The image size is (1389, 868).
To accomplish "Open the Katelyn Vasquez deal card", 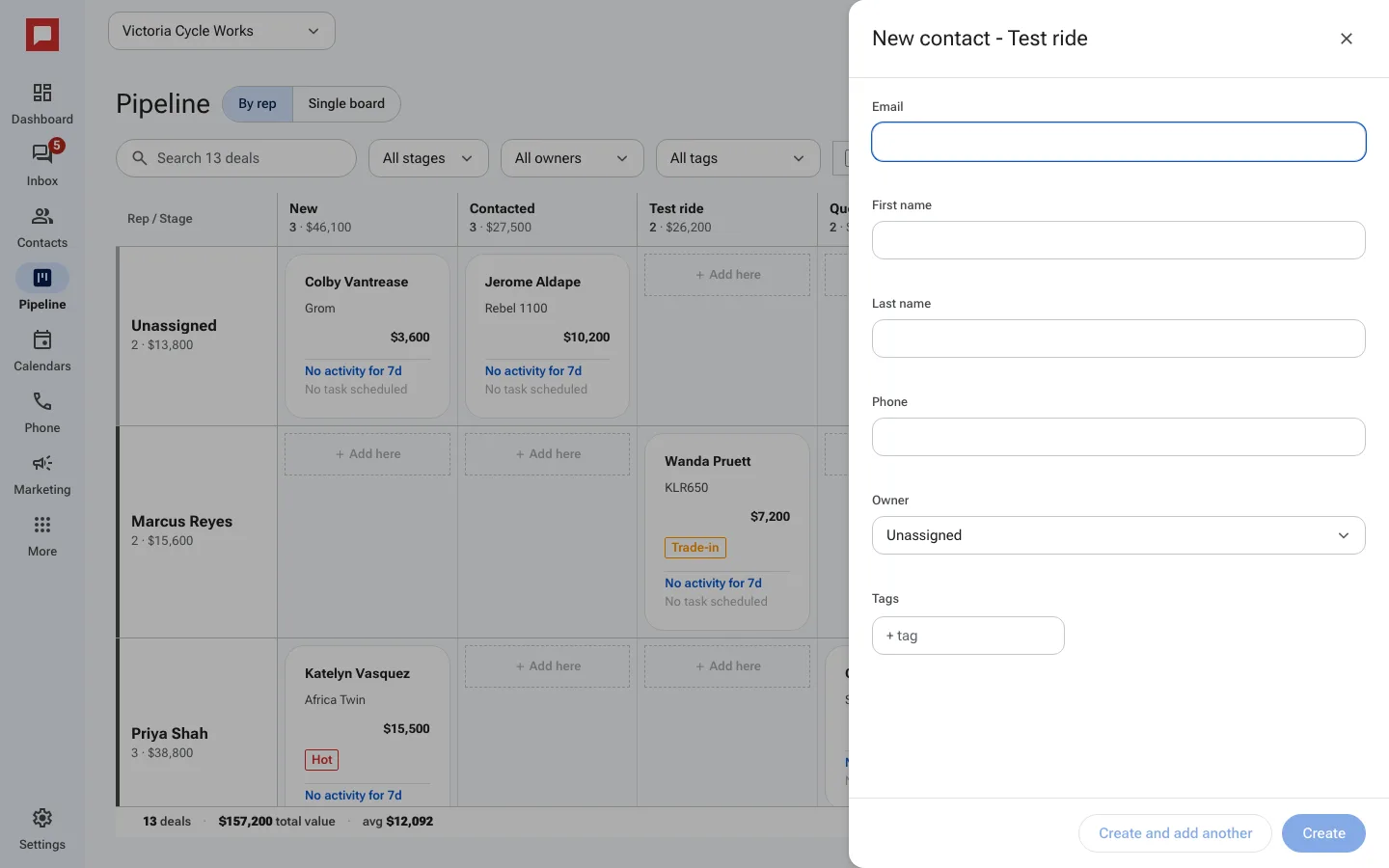I will tap(368, 726).
